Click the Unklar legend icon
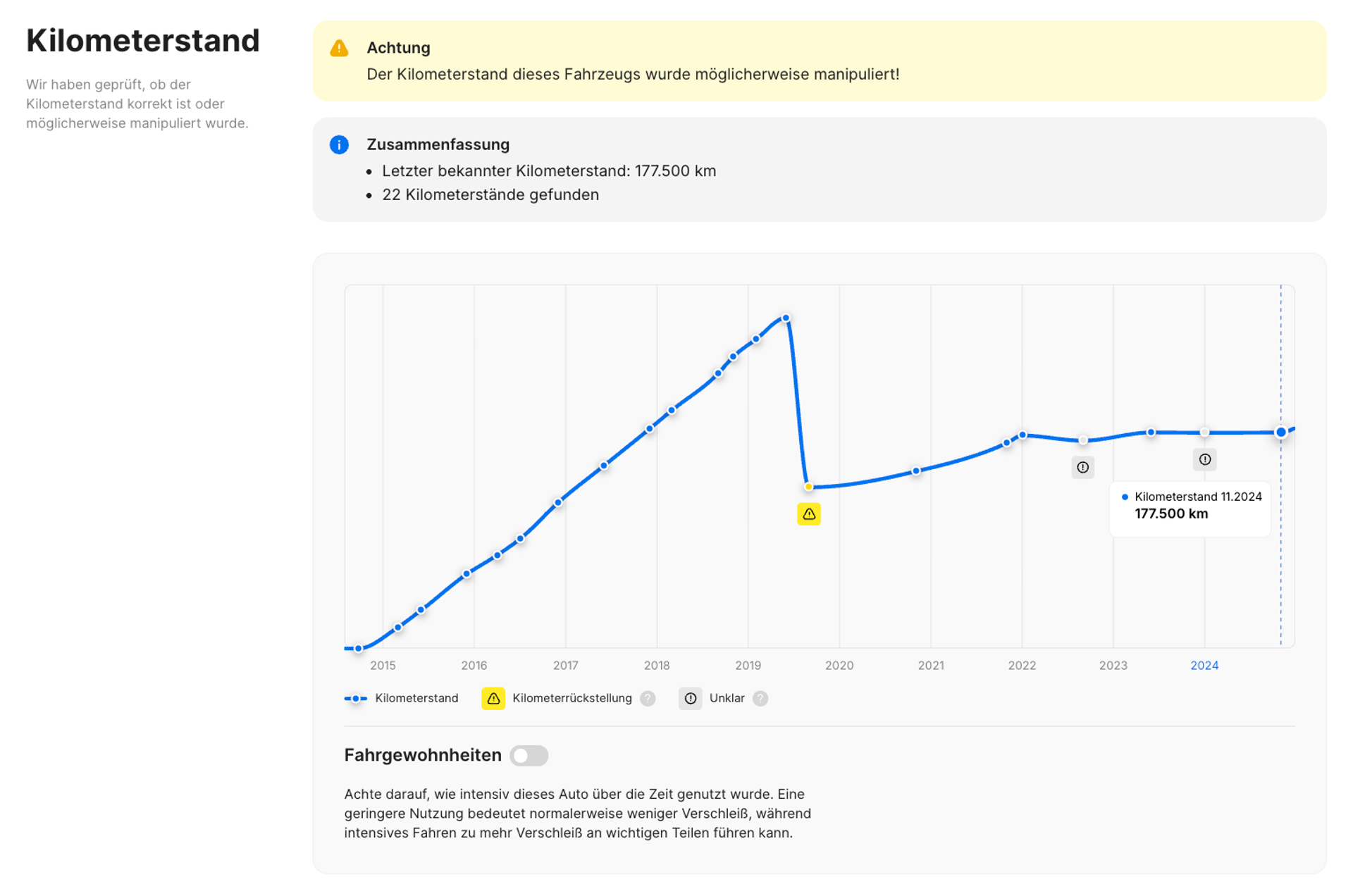 point(690,698)
